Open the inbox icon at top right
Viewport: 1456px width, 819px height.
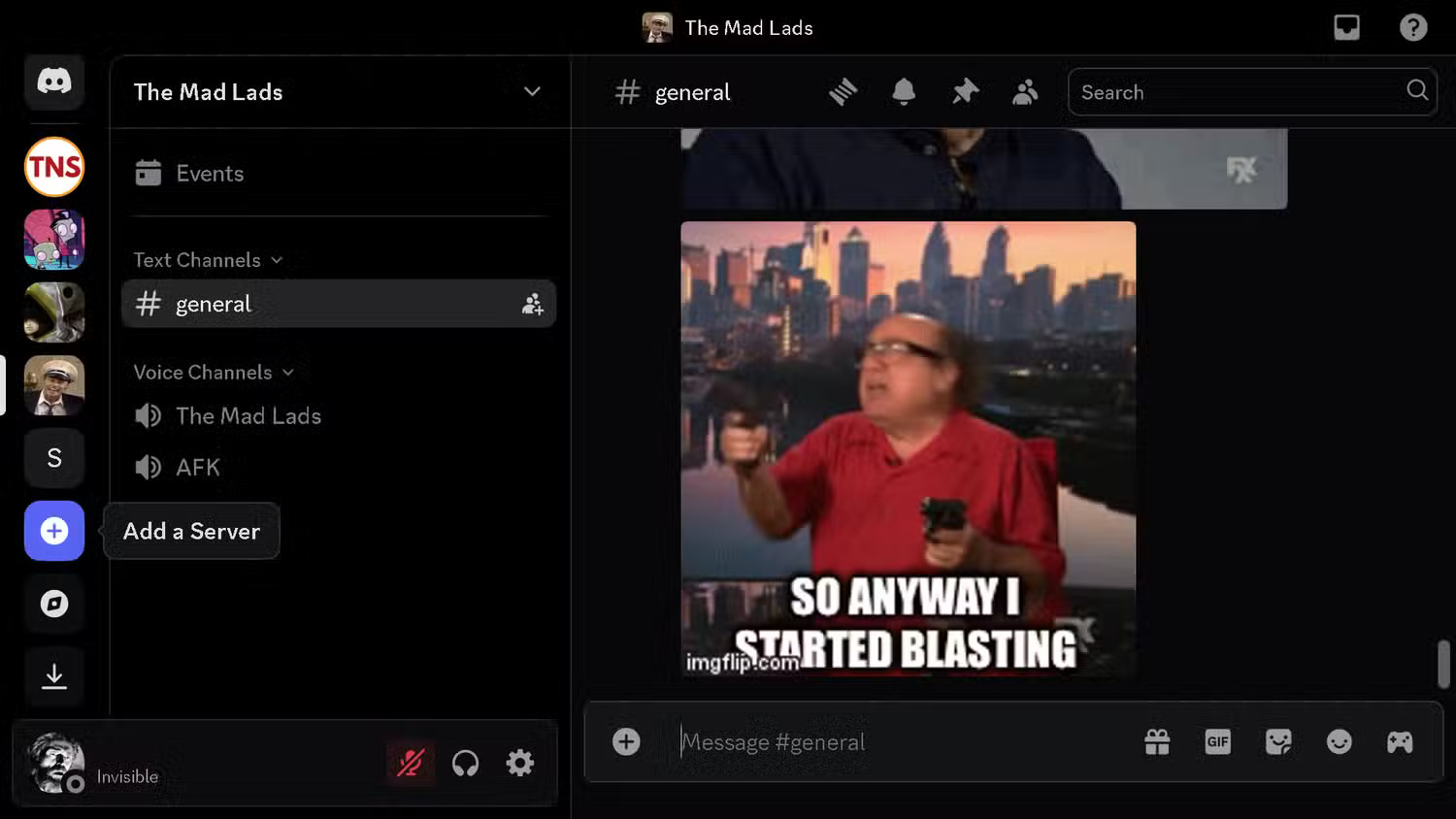pyautogui.click(x=1347, y=27)
